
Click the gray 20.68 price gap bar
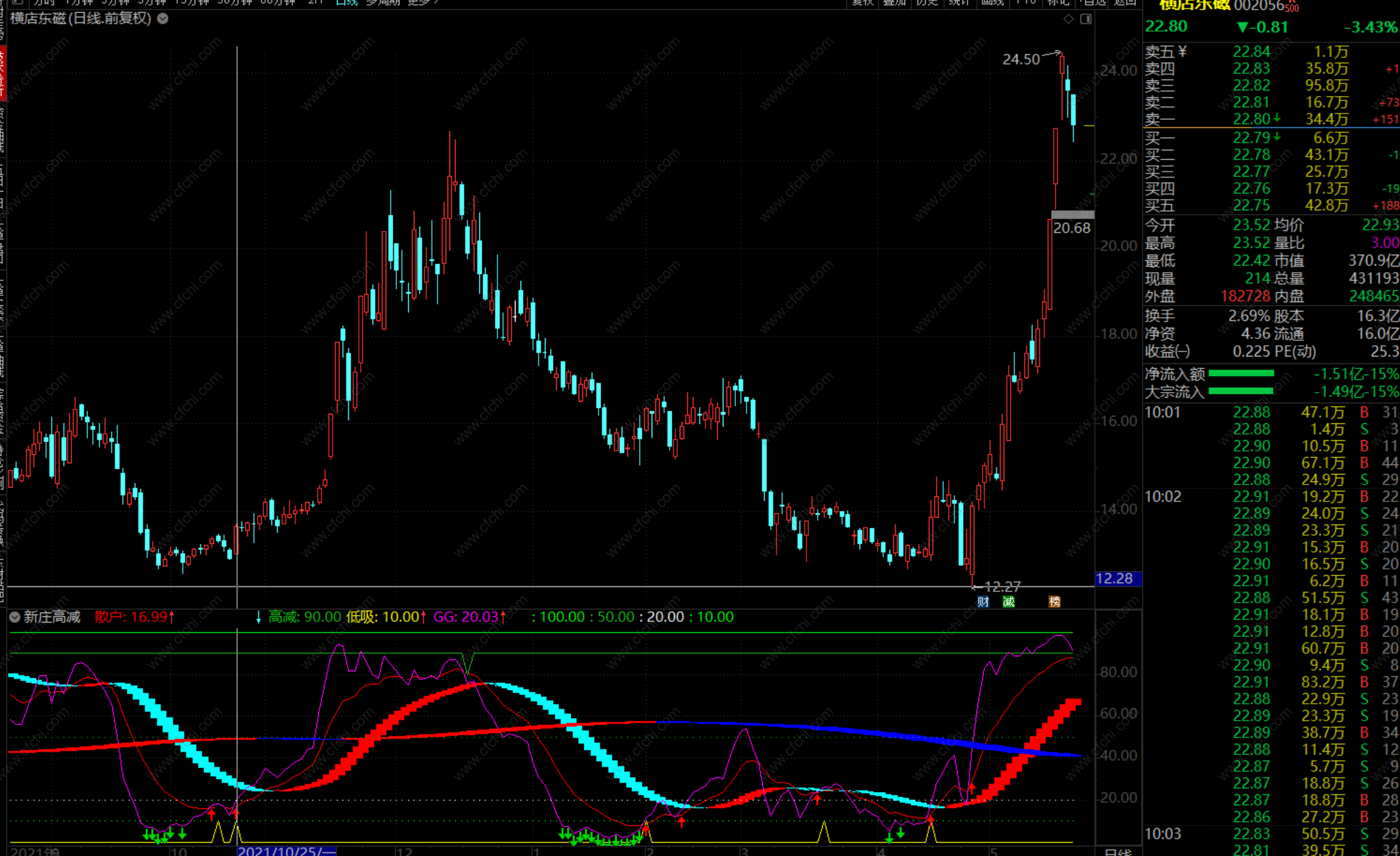(1072, 214)
